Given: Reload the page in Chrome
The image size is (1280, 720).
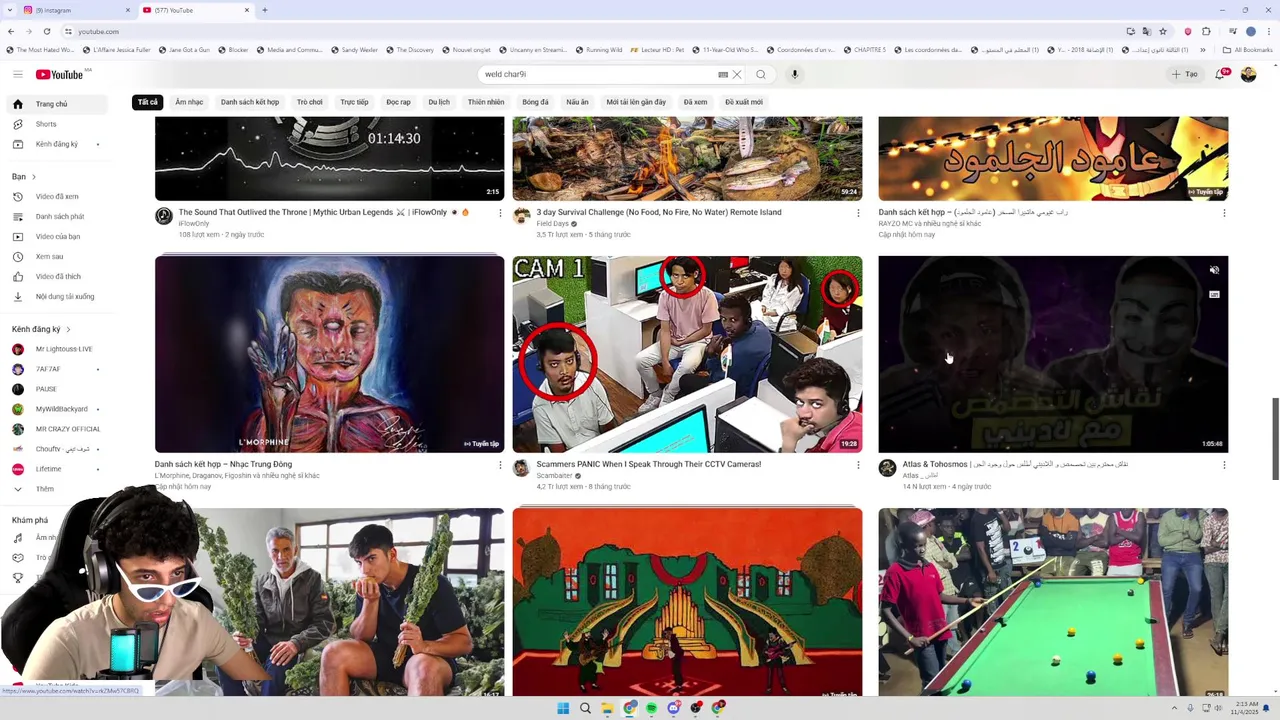Looking at the screenshot, I should [x=46, y=31].
